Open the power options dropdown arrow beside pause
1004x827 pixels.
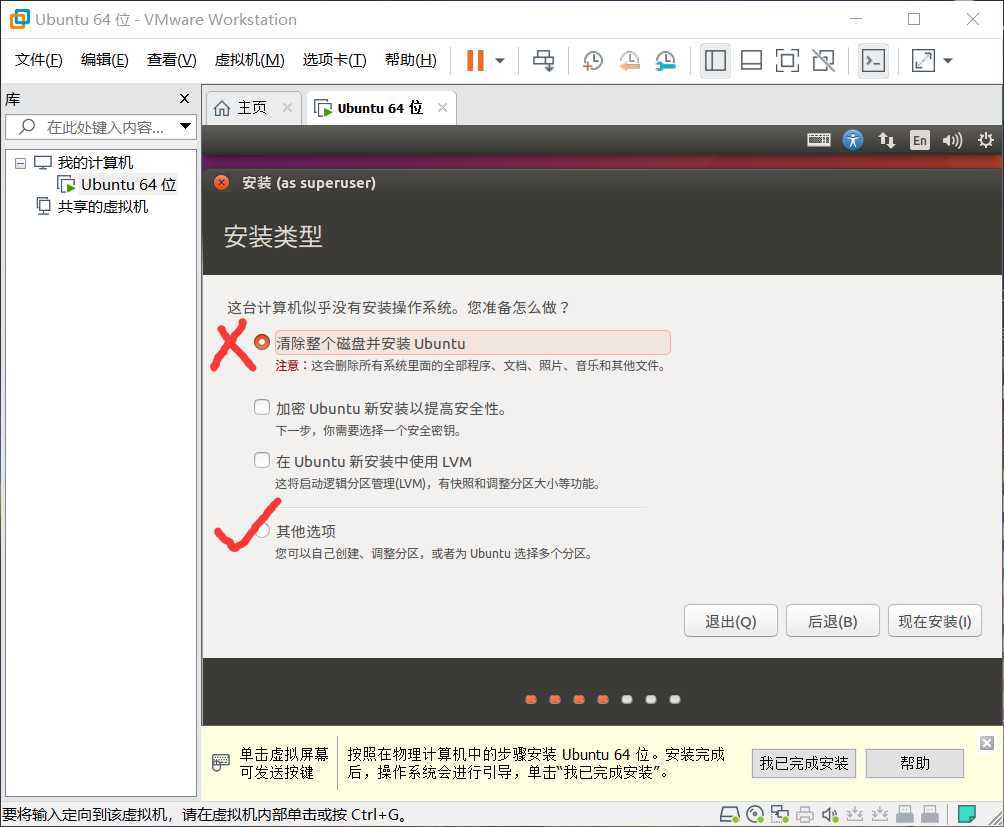[500, 61]
